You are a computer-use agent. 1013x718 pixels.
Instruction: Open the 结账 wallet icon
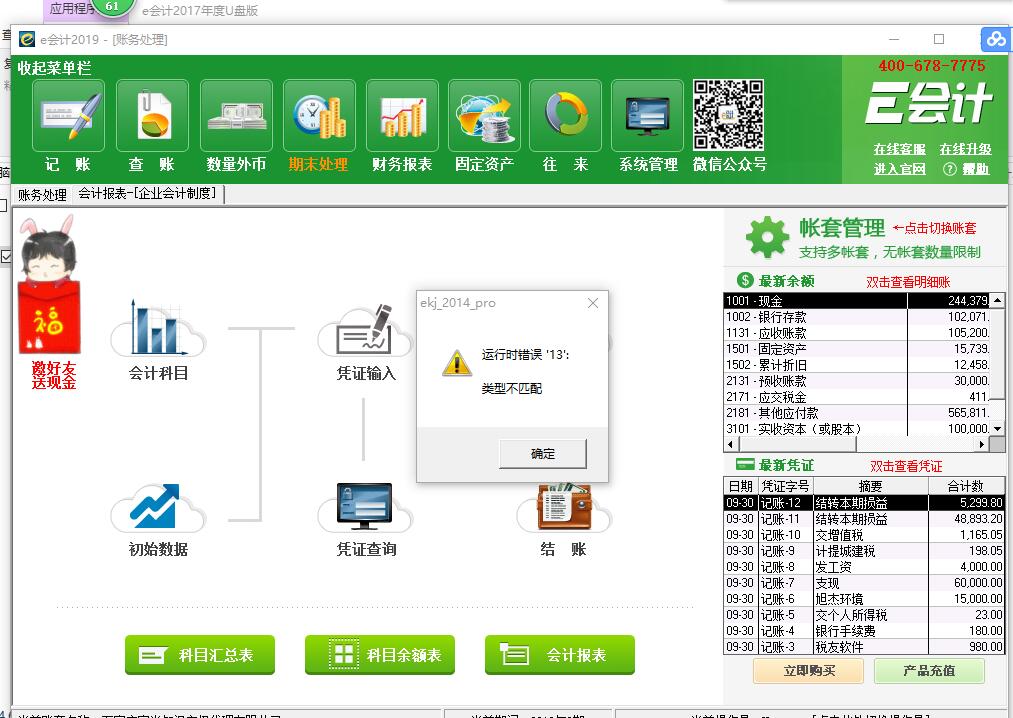pos(563,507)
